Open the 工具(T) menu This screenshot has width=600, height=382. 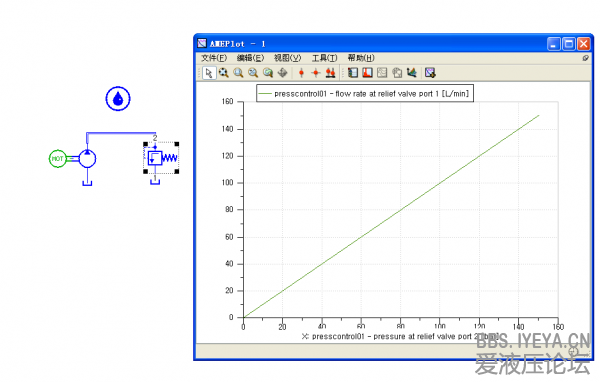pos(324,58)
